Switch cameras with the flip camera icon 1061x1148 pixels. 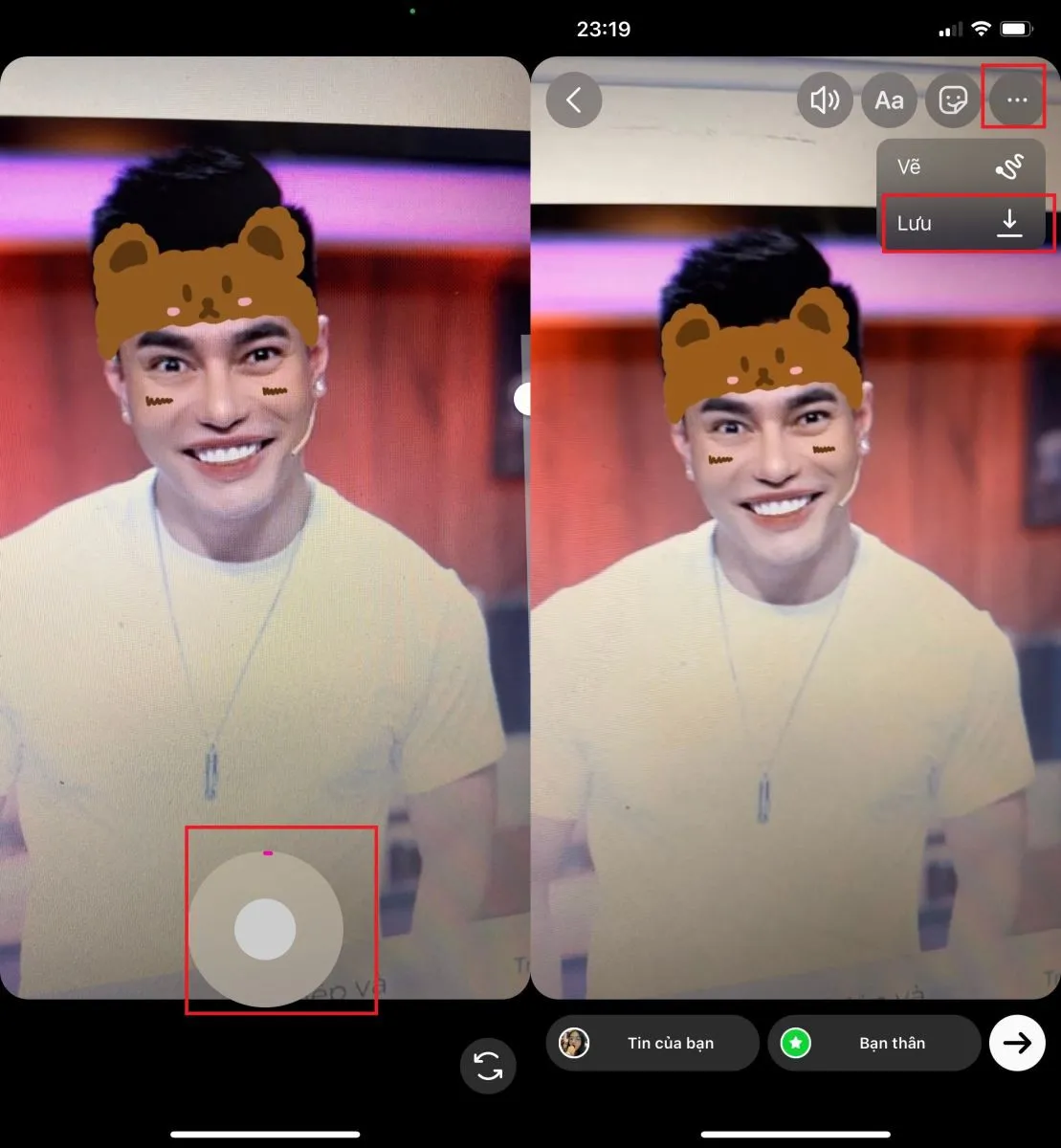(488, 1066)
